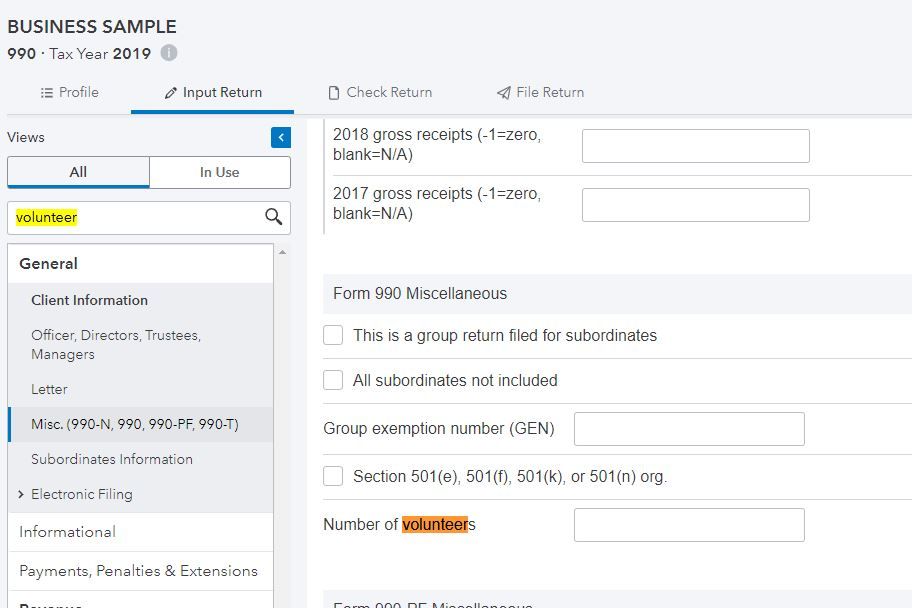Check 'This is a group return filed for subordinates'
Image resolution: width=912 pixels, height=608 pixels.
[333, 336]
